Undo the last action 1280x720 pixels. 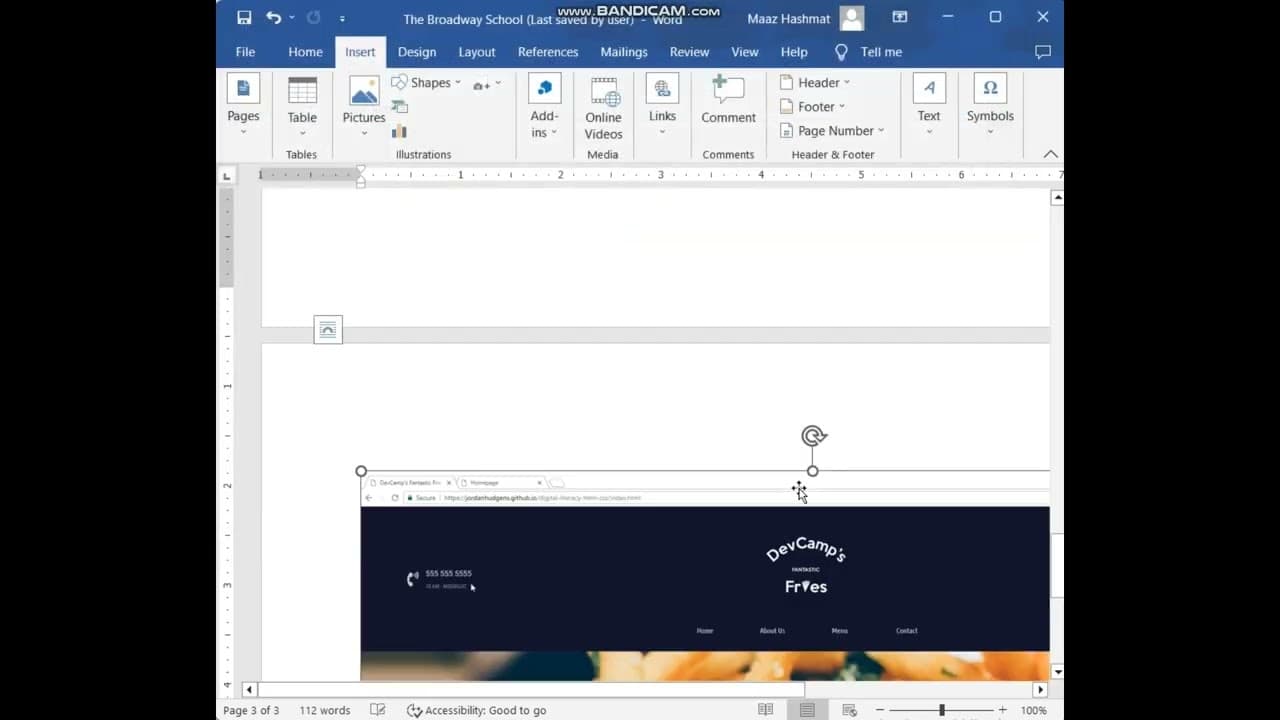point(273,17)
